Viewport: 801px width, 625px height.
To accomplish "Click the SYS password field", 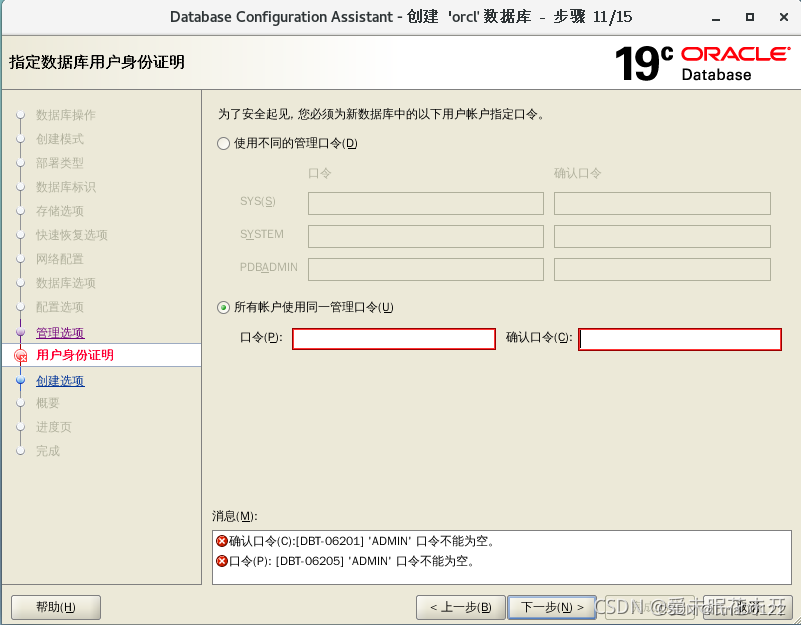I will point(426,203).
